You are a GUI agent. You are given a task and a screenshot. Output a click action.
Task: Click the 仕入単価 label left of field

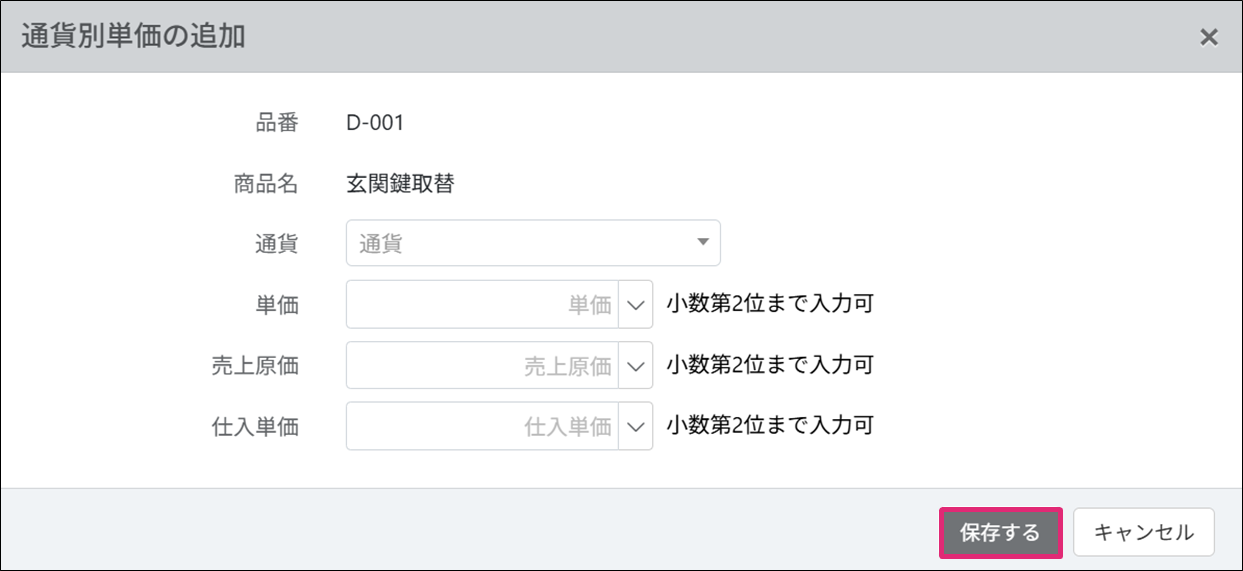point(254,427)
